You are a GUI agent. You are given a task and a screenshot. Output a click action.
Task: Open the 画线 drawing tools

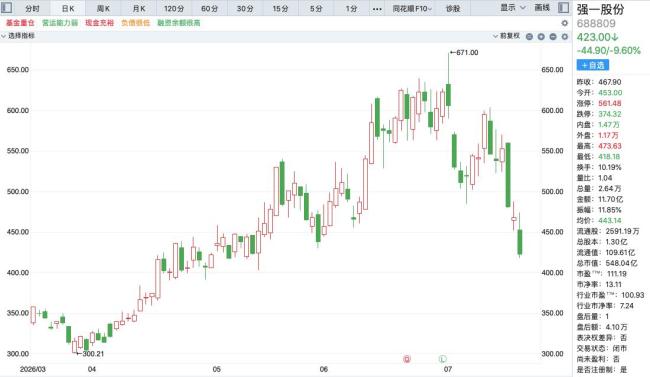[542, 7]
